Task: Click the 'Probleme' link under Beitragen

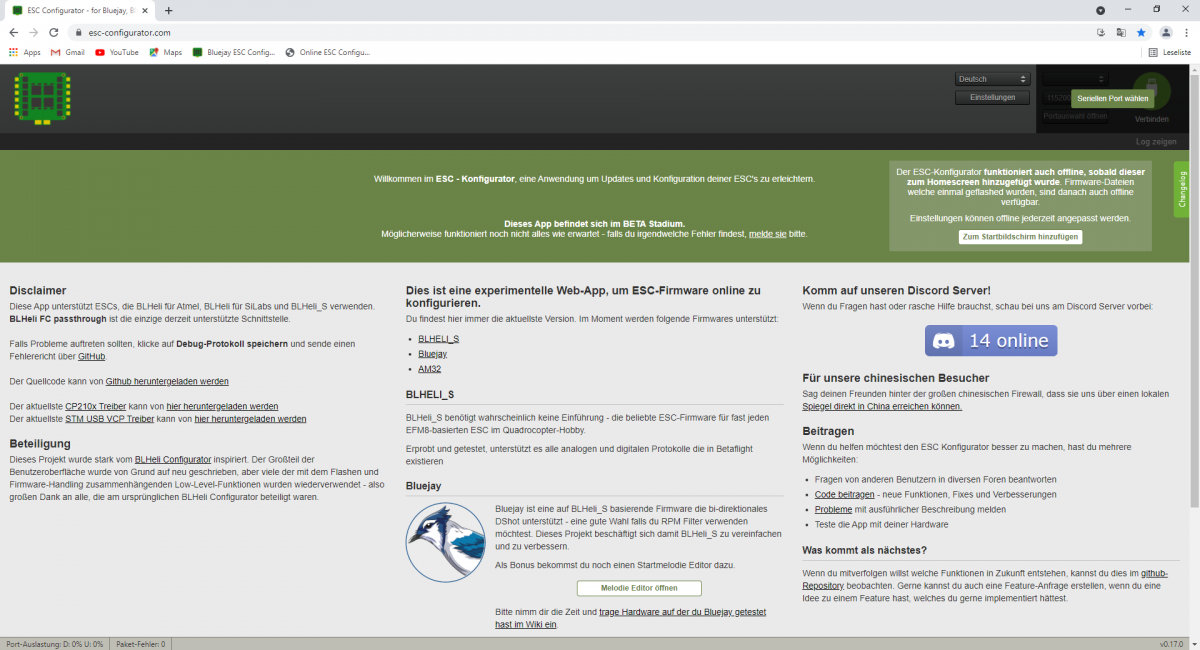Action: pos(834,510)
